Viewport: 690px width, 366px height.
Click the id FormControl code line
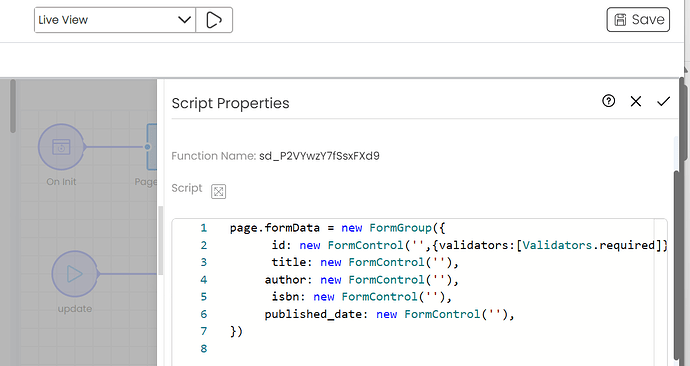click(x=470, y=245)
